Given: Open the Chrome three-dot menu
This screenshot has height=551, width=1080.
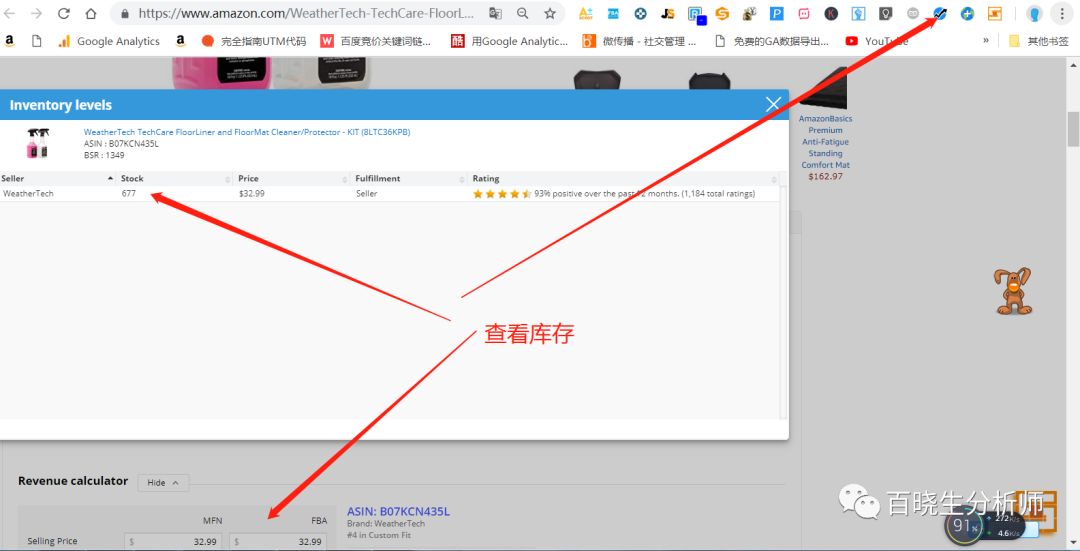Looking at the screenshot, I should tap(1062, 13).
